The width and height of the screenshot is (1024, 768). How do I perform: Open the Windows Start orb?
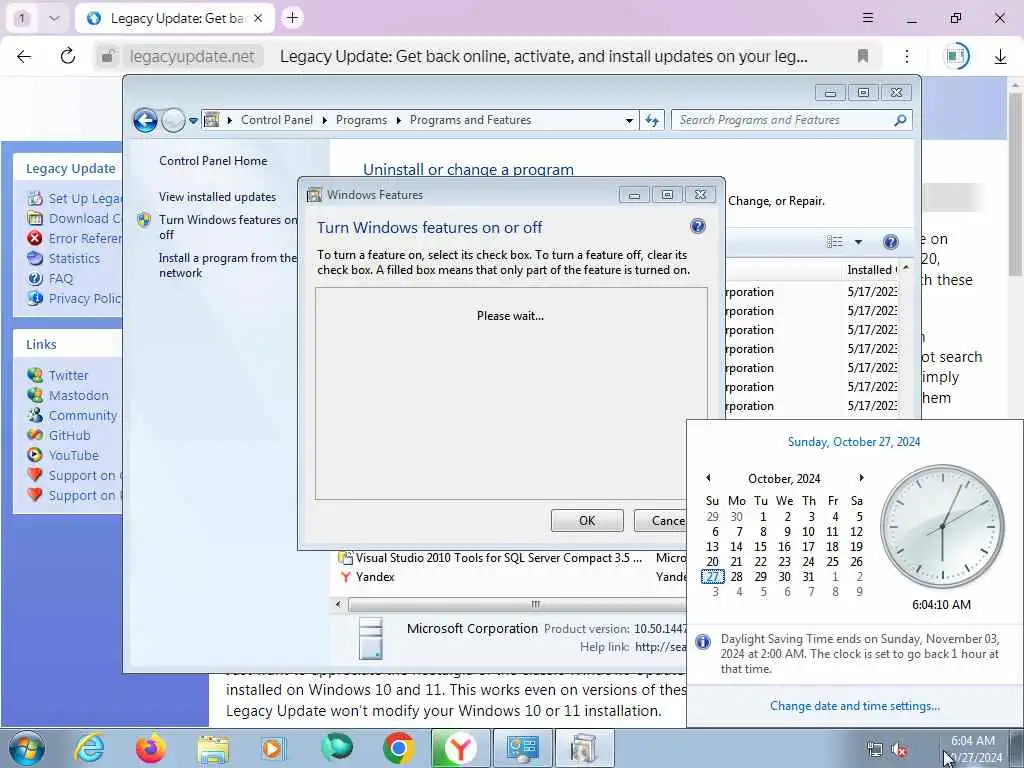tap(27, 748)
